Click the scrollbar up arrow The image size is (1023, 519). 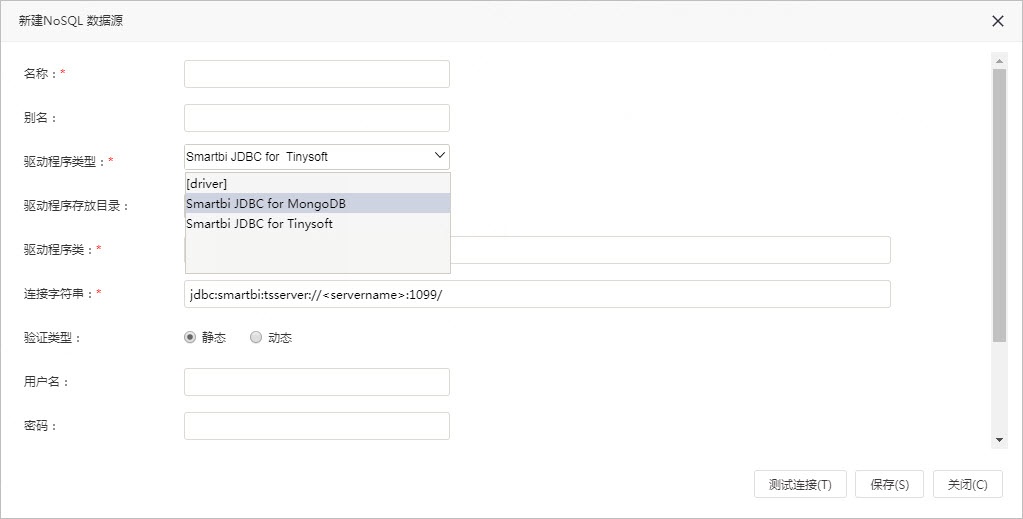click(x=999, y=61)
